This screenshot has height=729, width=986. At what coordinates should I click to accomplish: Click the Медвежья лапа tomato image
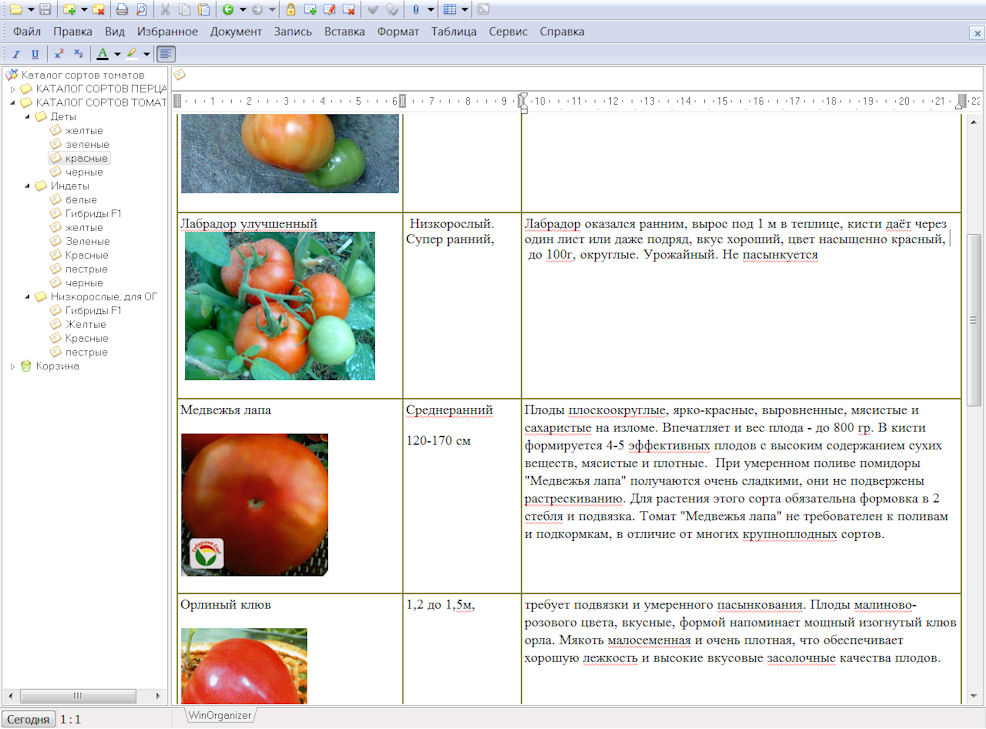click(x=255, y=504)
